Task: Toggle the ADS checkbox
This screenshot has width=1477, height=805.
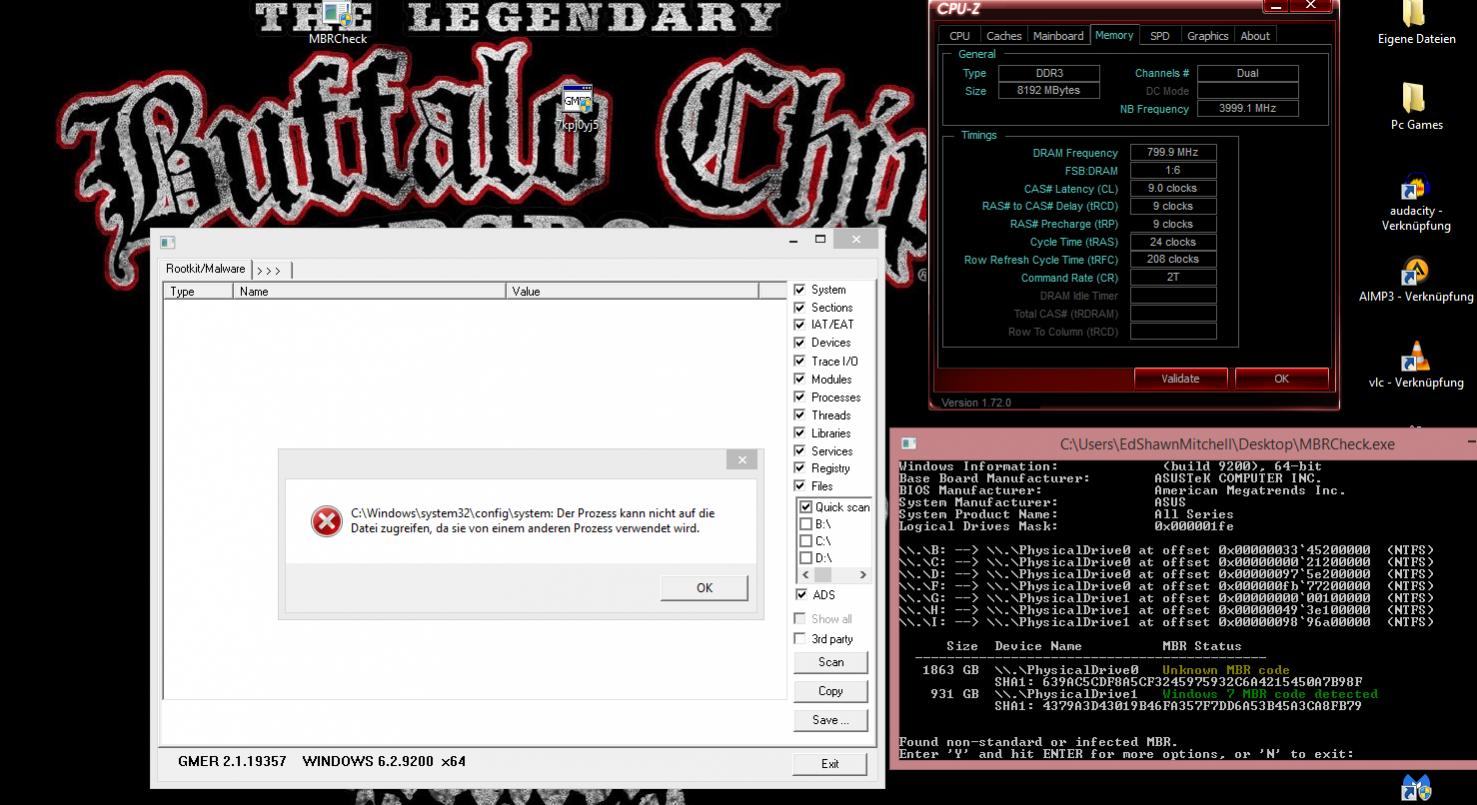Action: click(x=800, y=594)
